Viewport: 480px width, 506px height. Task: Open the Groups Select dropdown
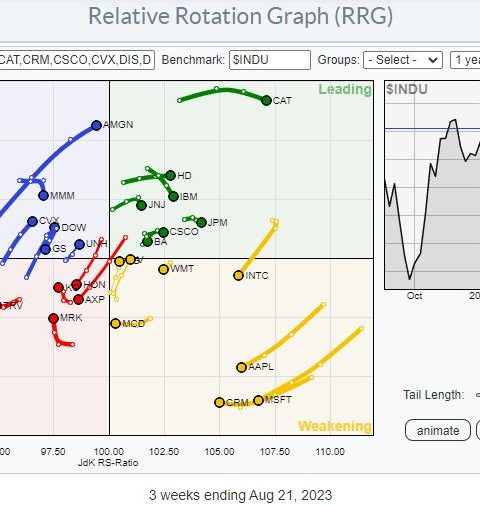click(403, 60)
